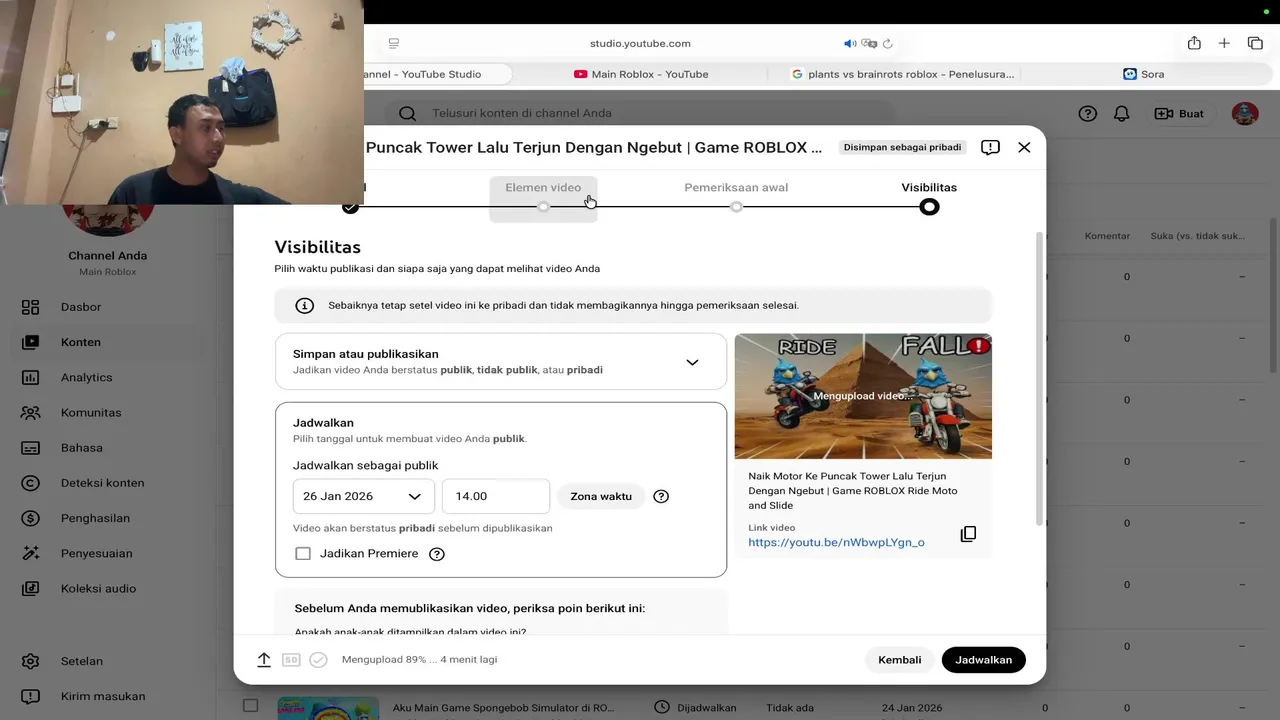Edit the 14.00 time field

coord(496,496)
